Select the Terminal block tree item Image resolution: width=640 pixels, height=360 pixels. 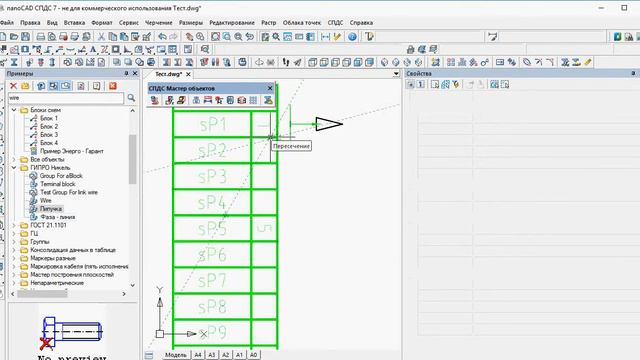57,184
